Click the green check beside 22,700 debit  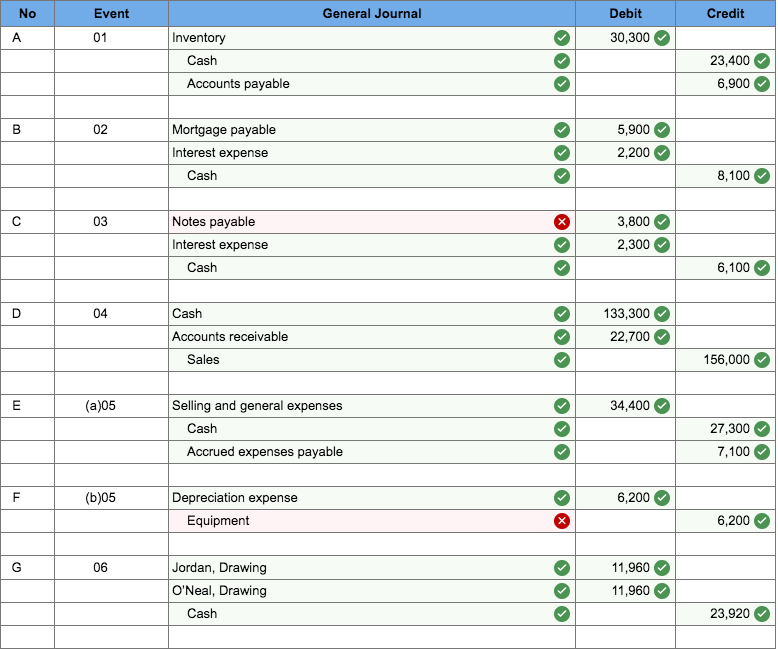pos(662,337)
